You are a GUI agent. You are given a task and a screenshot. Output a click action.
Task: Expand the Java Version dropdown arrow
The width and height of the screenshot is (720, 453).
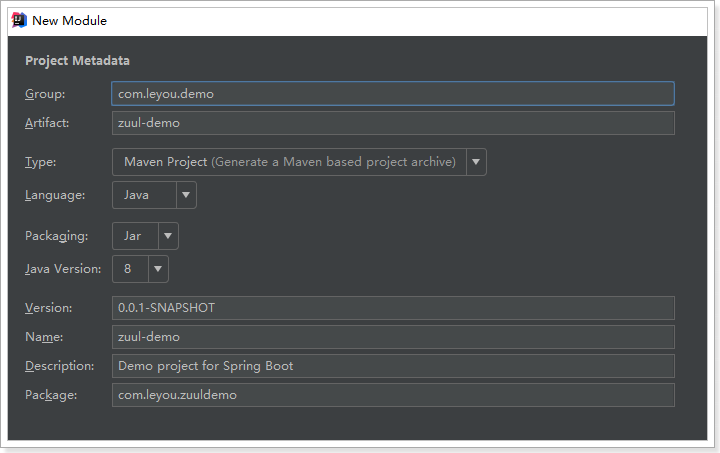click(x=158, y=269)
